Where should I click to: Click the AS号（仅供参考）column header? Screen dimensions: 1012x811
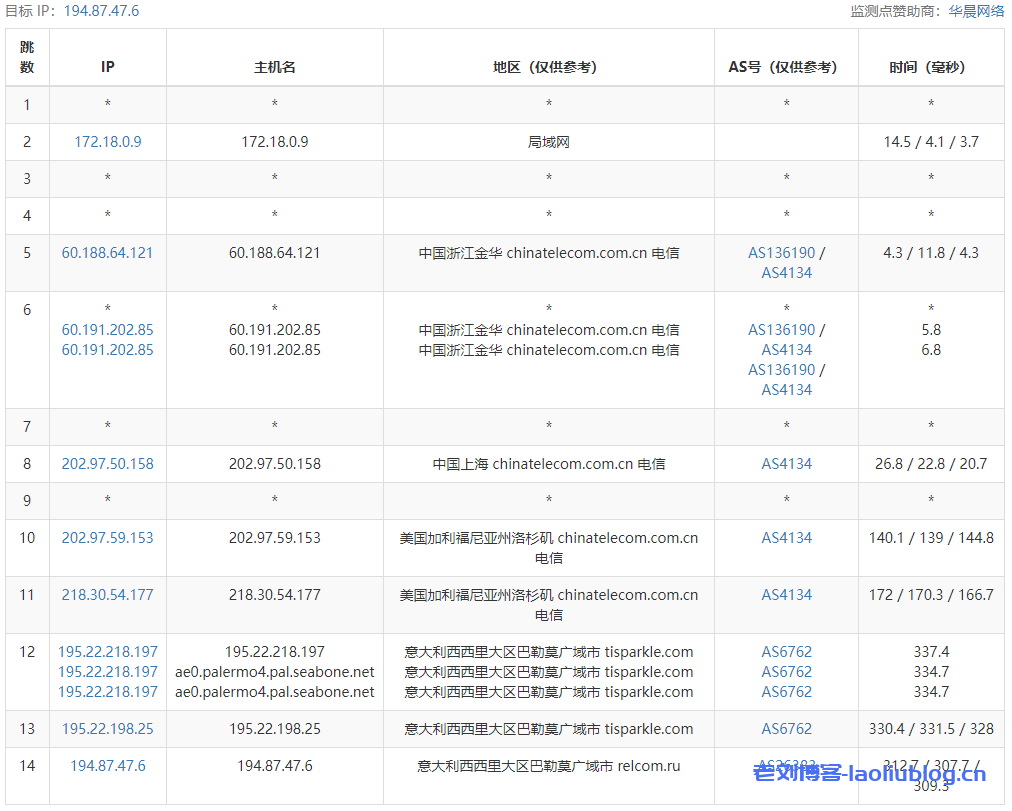pyautogui.click(x=787, y=67)
